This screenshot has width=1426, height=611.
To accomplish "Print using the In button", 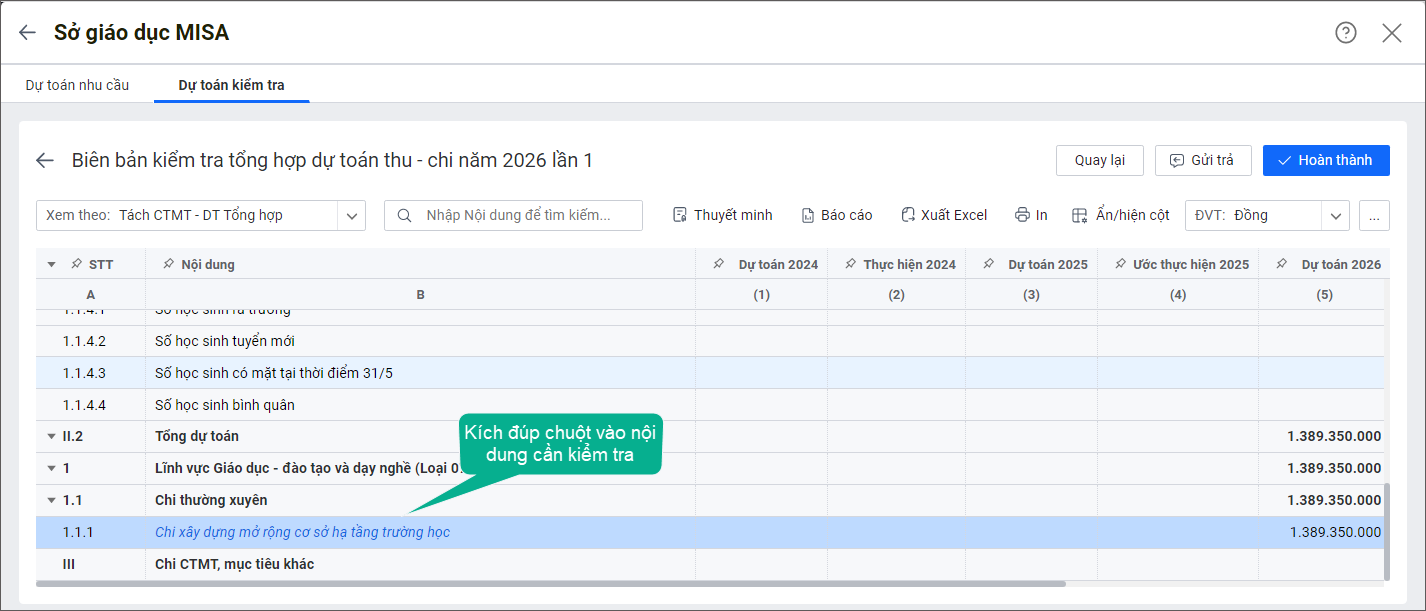I will pyautogui.click(x=1031, y=215).
